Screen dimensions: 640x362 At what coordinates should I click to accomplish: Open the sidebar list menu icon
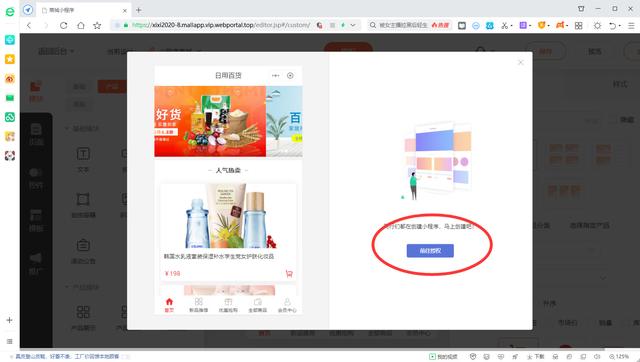click(x=9, y=341)
